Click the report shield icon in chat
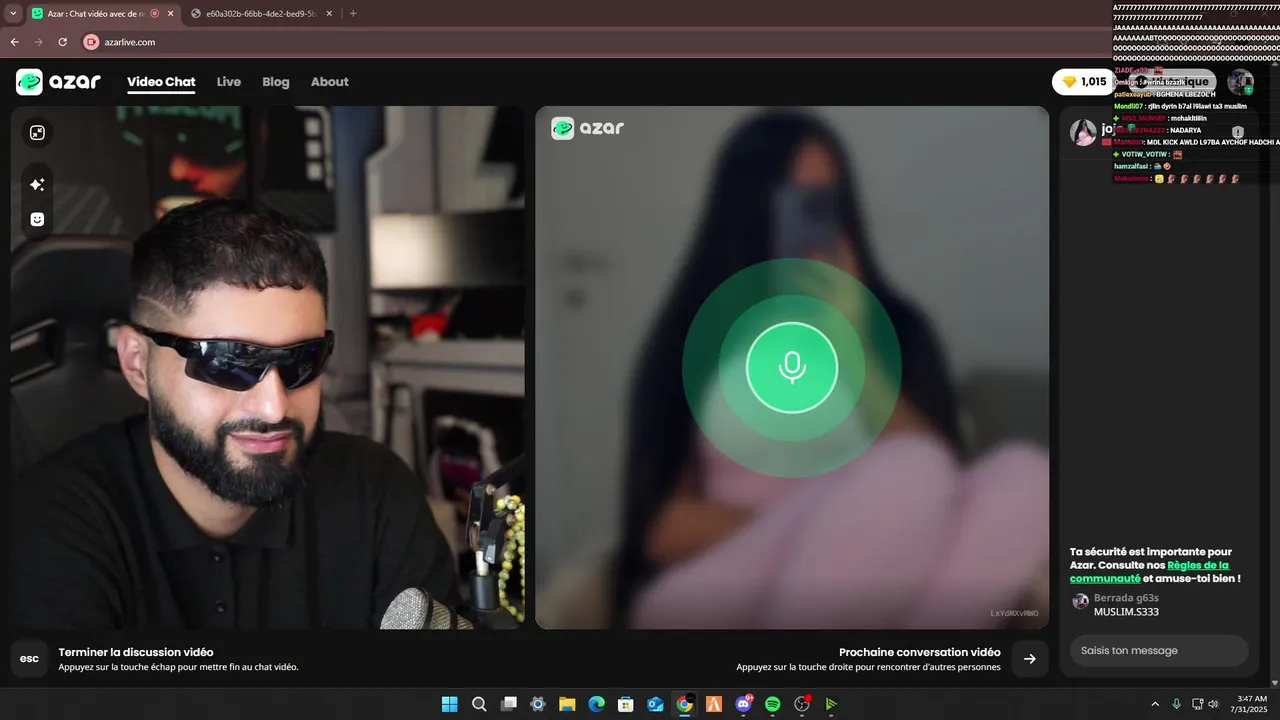This screenshot has height=720, width=1280. [x=1237, y=132]
